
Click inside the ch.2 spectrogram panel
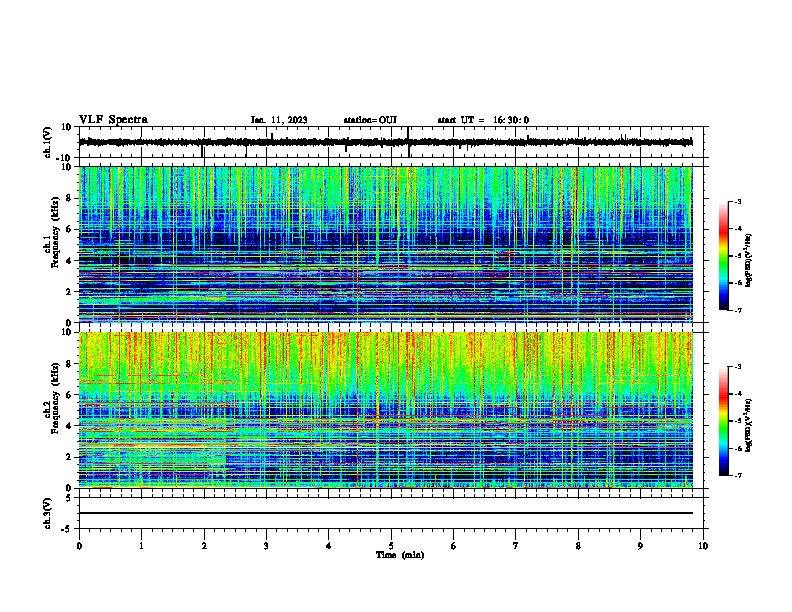click(386, 410)
